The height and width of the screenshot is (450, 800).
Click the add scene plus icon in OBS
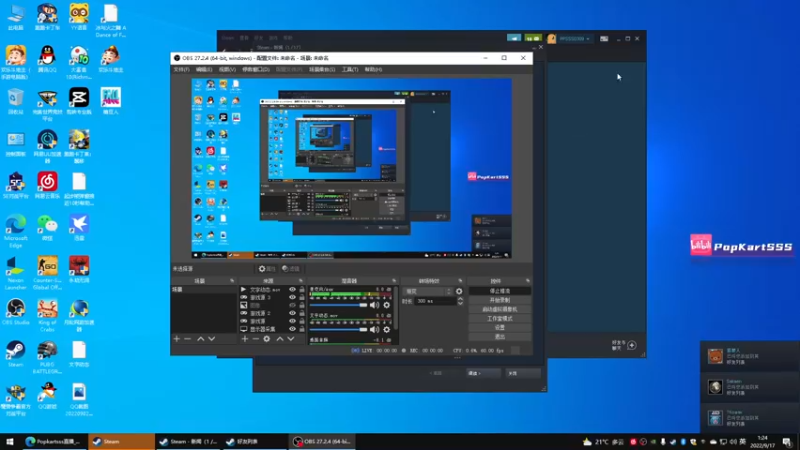(177, 339)
